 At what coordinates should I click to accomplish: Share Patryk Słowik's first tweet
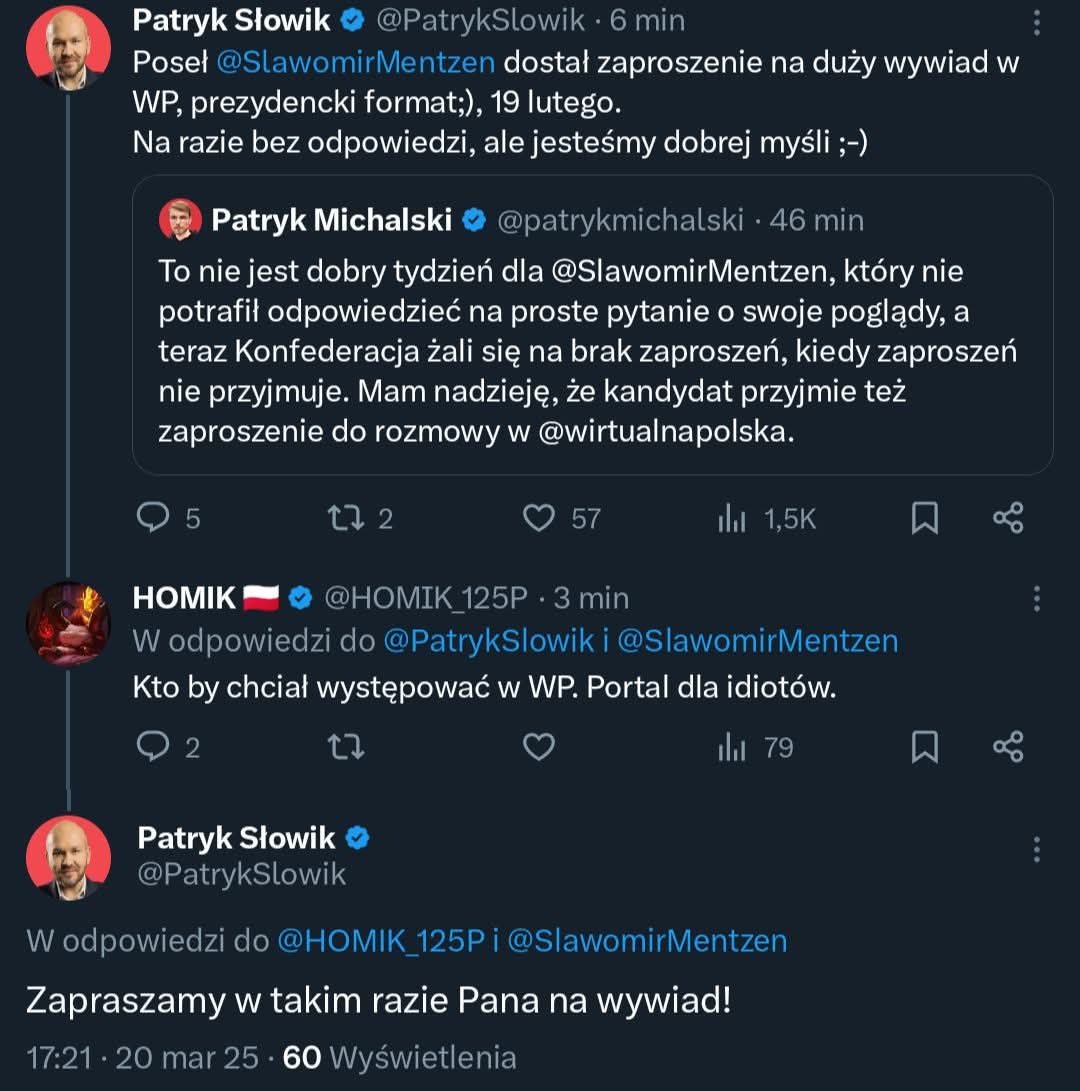point(1008,517)
